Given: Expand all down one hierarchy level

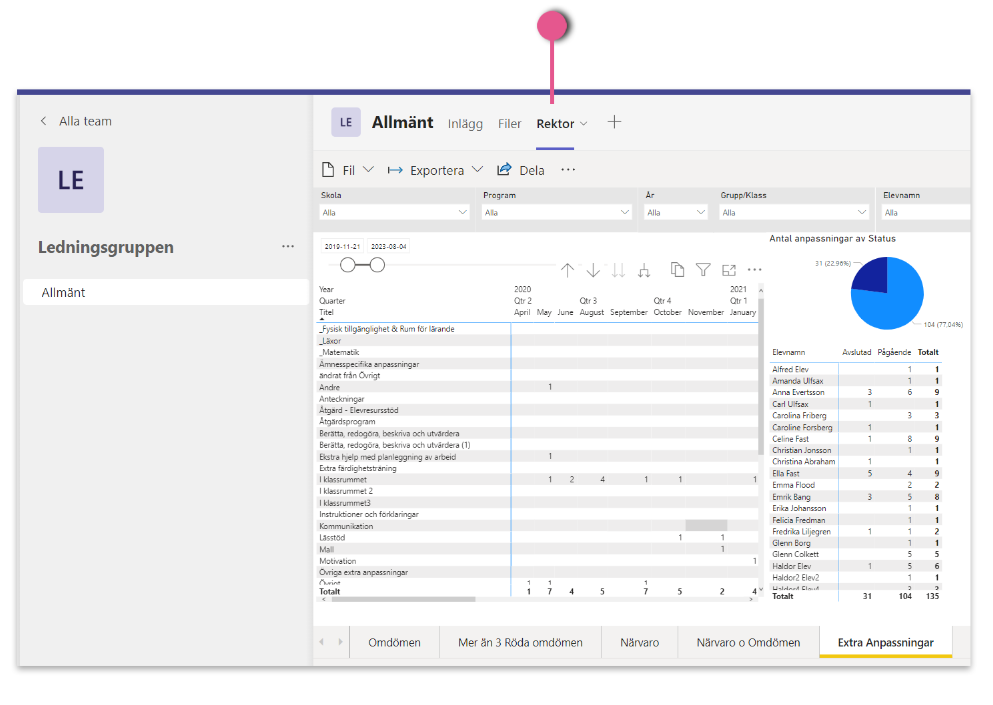Looking at the screenshot, I should coord(644,270).
